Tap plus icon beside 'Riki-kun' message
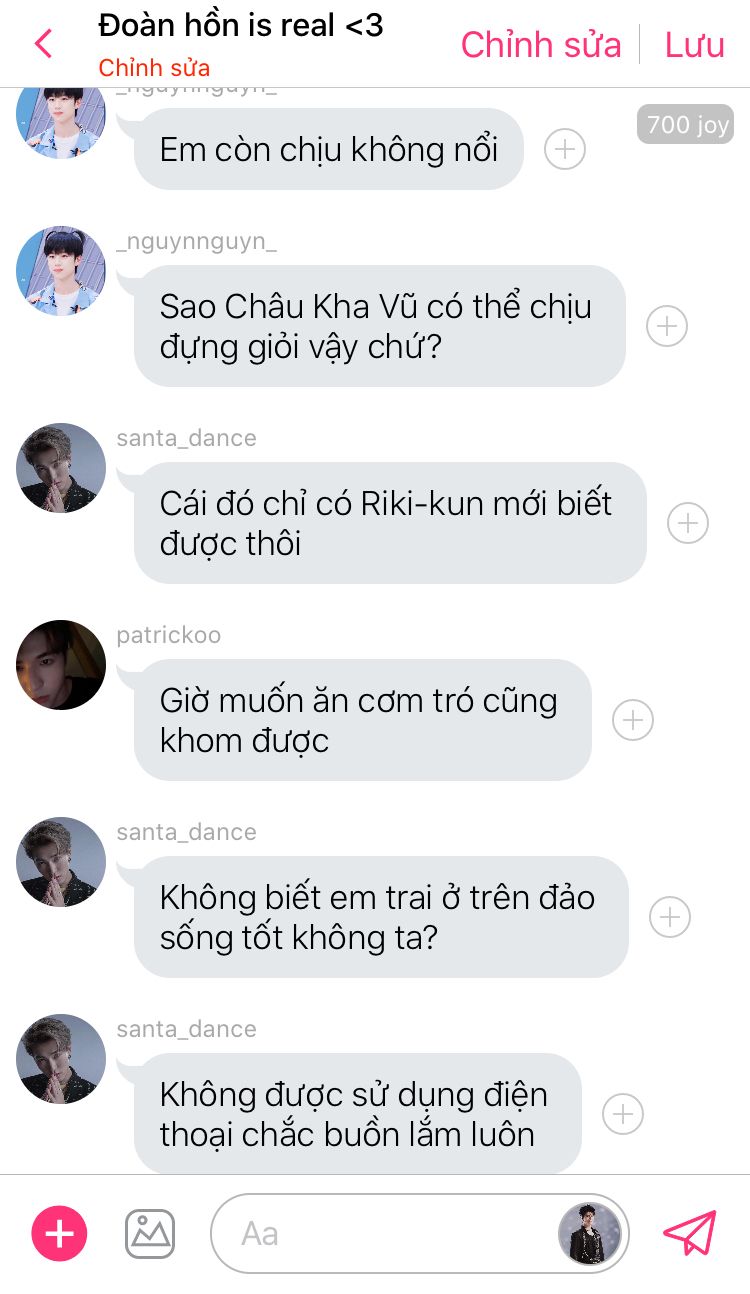Viewport: 750px width, 1294px height. 688,523
